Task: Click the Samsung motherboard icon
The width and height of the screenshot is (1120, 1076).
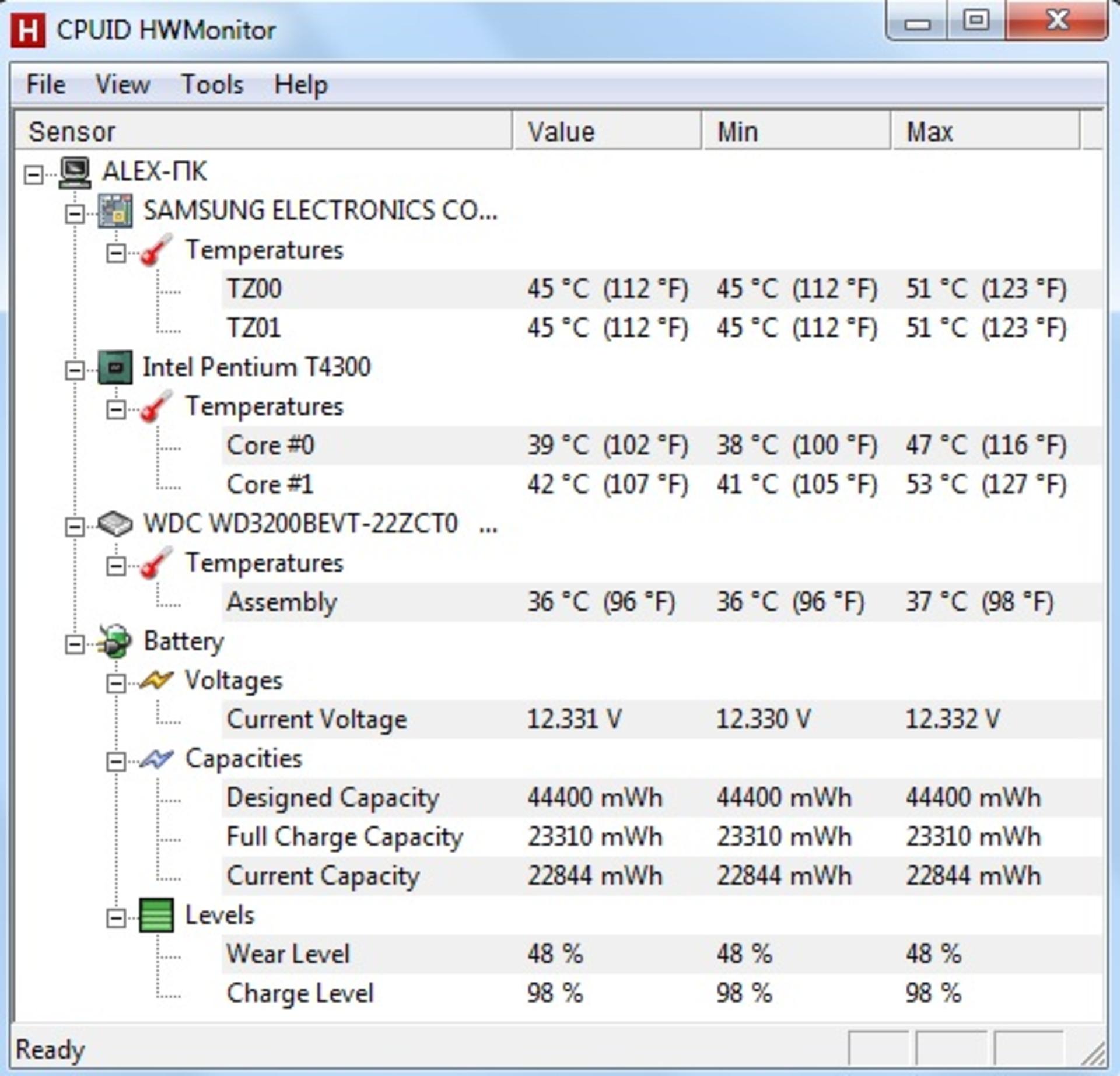Action: (116, 211)
